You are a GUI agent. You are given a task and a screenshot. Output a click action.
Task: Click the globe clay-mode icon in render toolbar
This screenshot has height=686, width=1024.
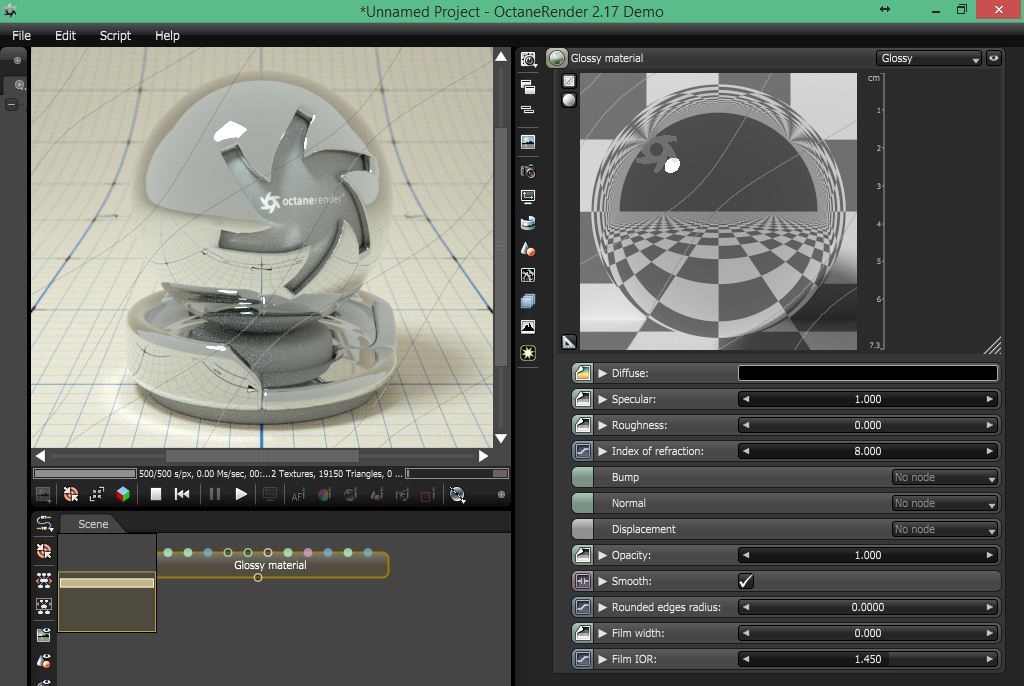457,495
